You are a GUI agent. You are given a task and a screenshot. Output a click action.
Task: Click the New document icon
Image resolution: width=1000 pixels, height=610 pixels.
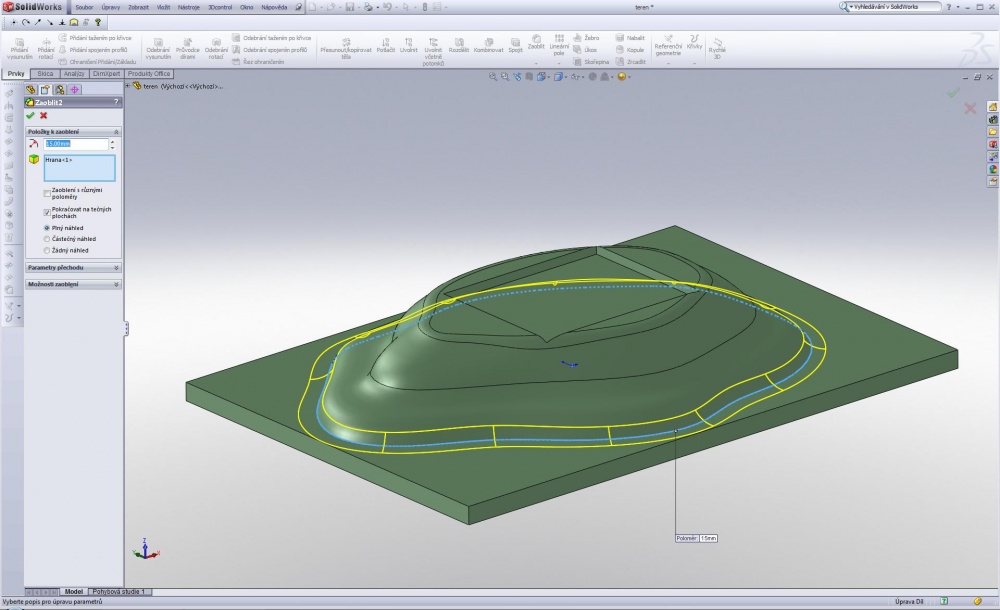point(312,7)
